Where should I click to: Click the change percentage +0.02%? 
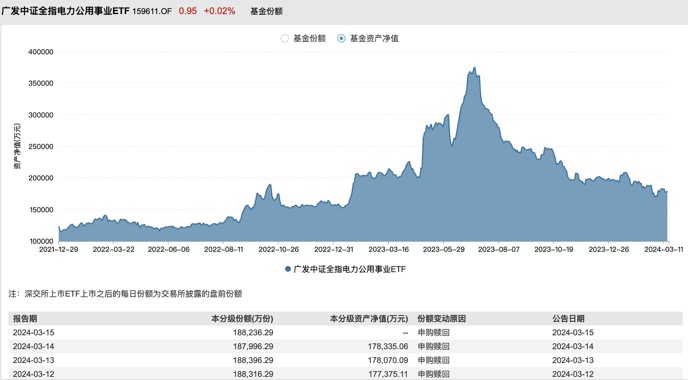point(219,11)
